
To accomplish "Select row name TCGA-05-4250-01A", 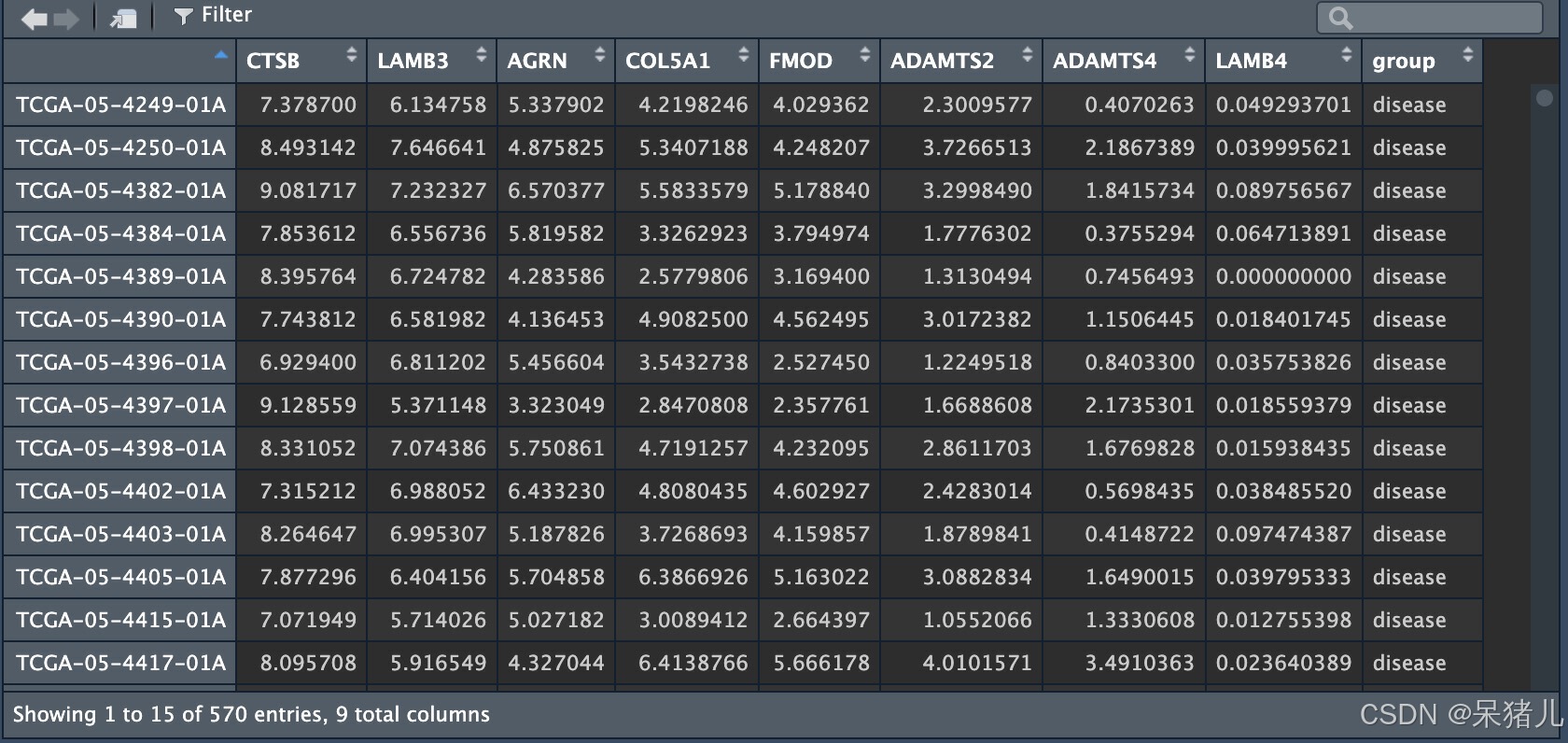I will (x=120, y=147).
